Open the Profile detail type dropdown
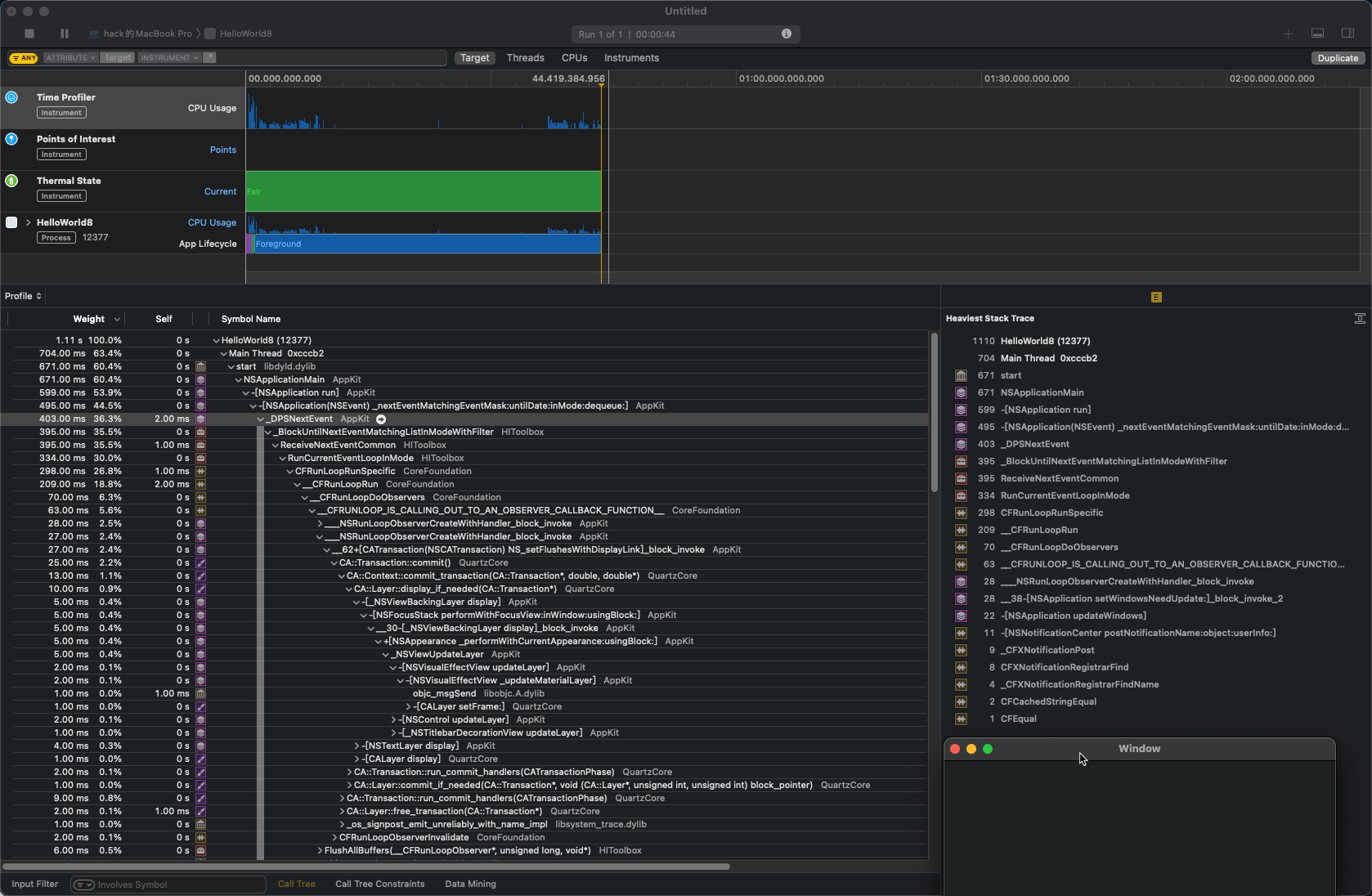1372x896 pixels. tap(23, 296)
